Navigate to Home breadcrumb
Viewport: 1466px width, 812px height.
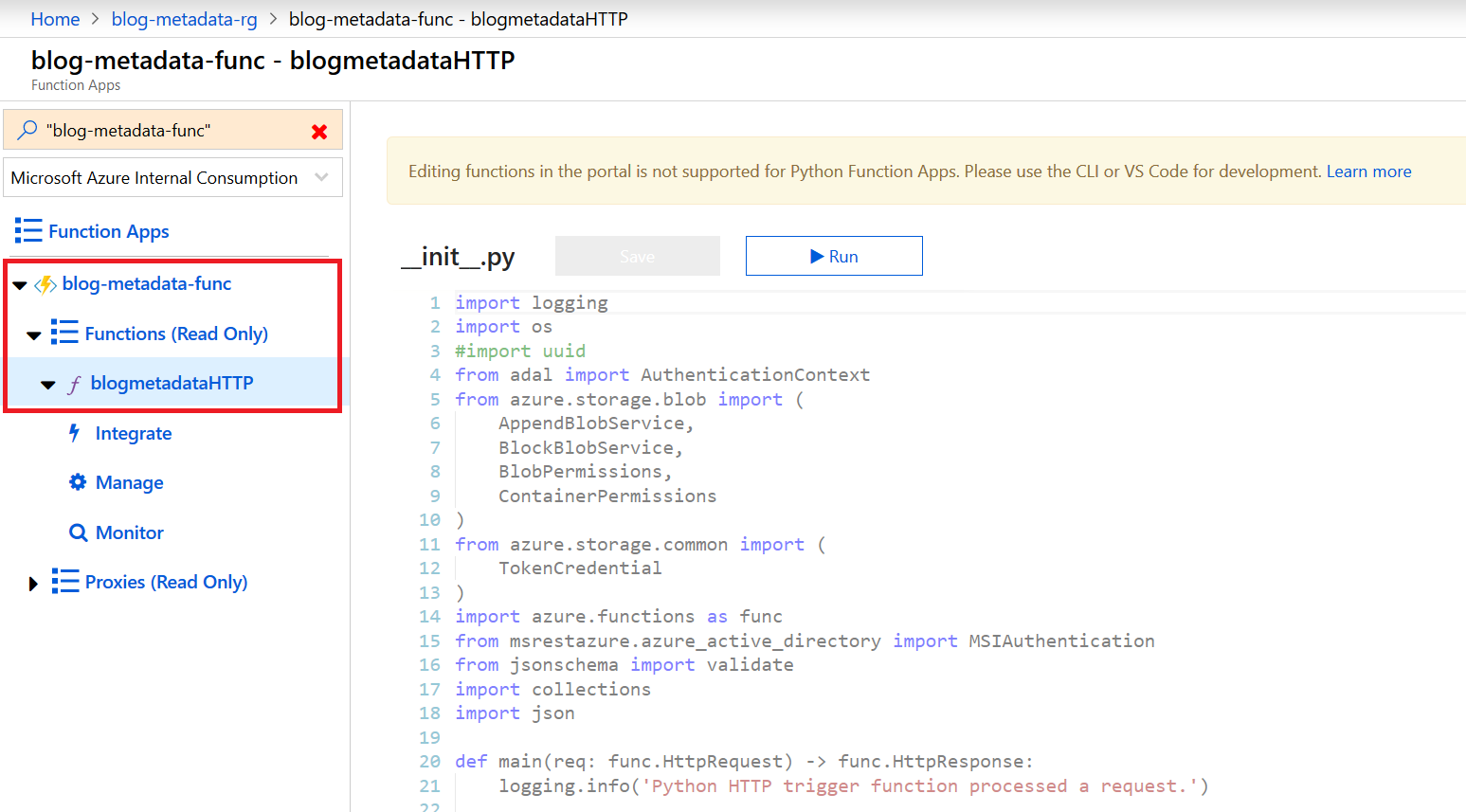pos(55,19)
